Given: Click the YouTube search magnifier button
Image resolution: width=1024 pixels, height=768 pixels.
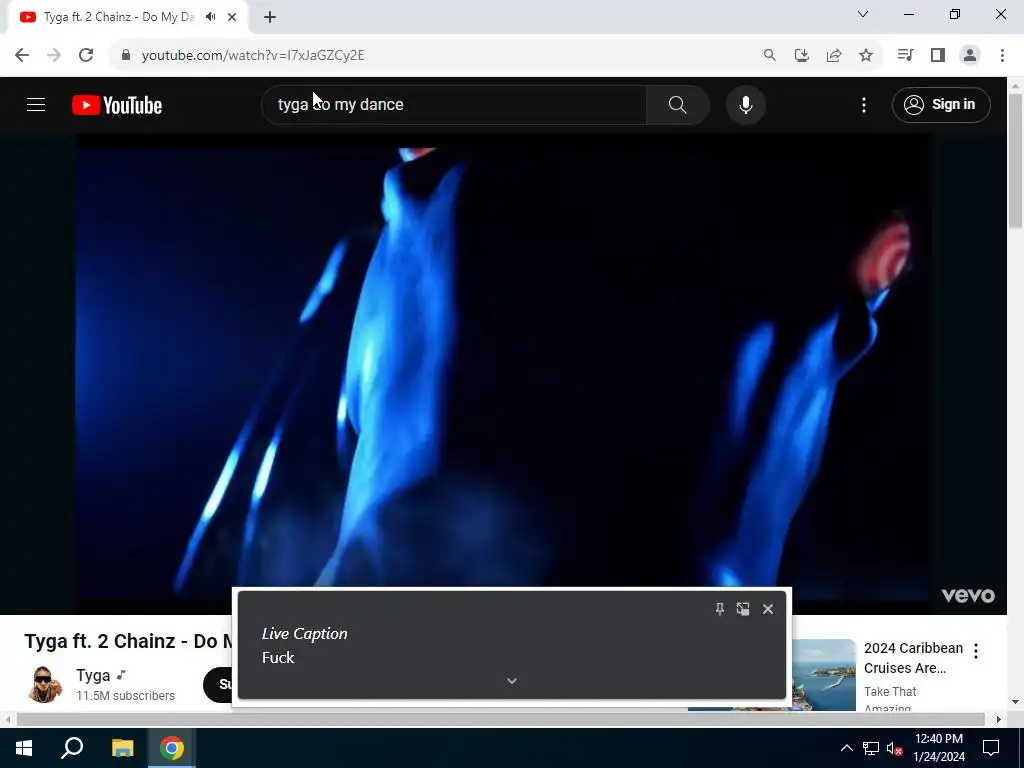Looking at the screenshot, I should (677, 104).
